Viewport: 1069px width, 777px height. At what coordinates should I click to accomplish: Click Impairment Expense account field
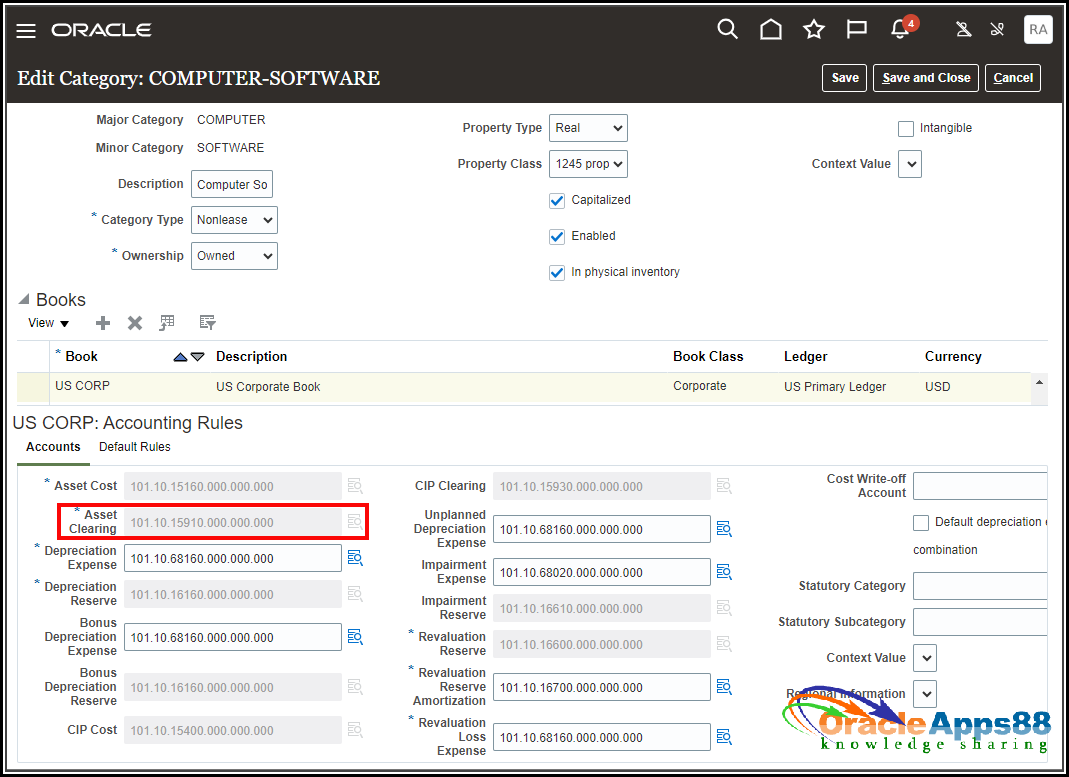(x=601, y=572)
